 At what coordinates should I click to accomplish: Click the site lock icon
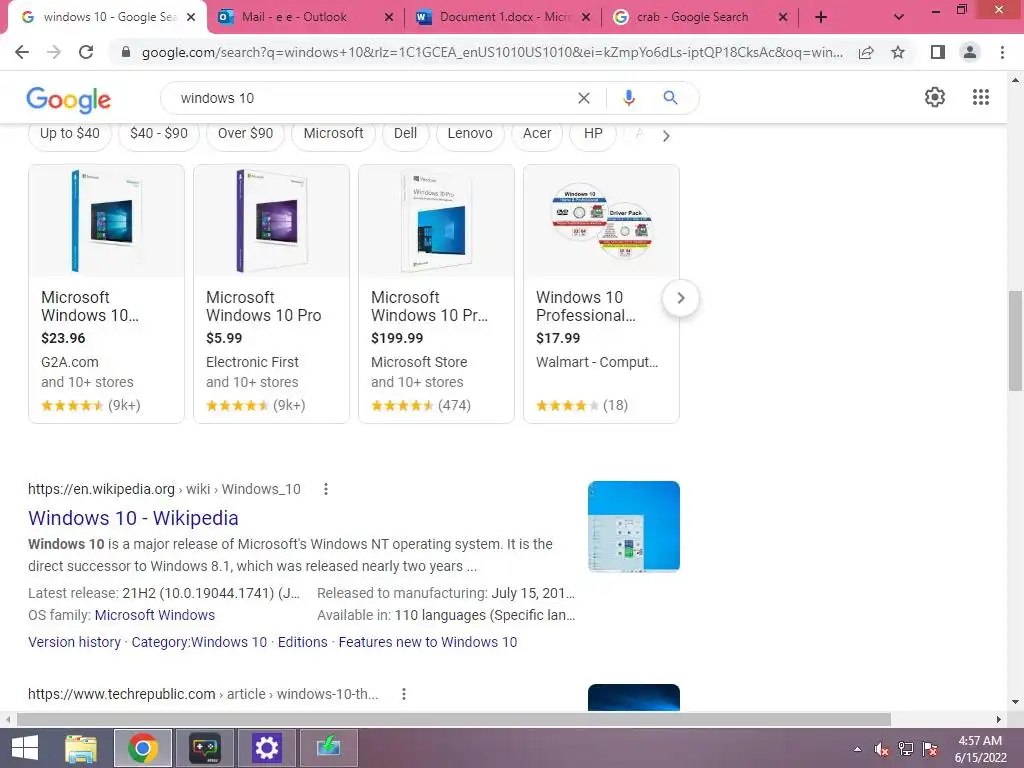(126, 52)
